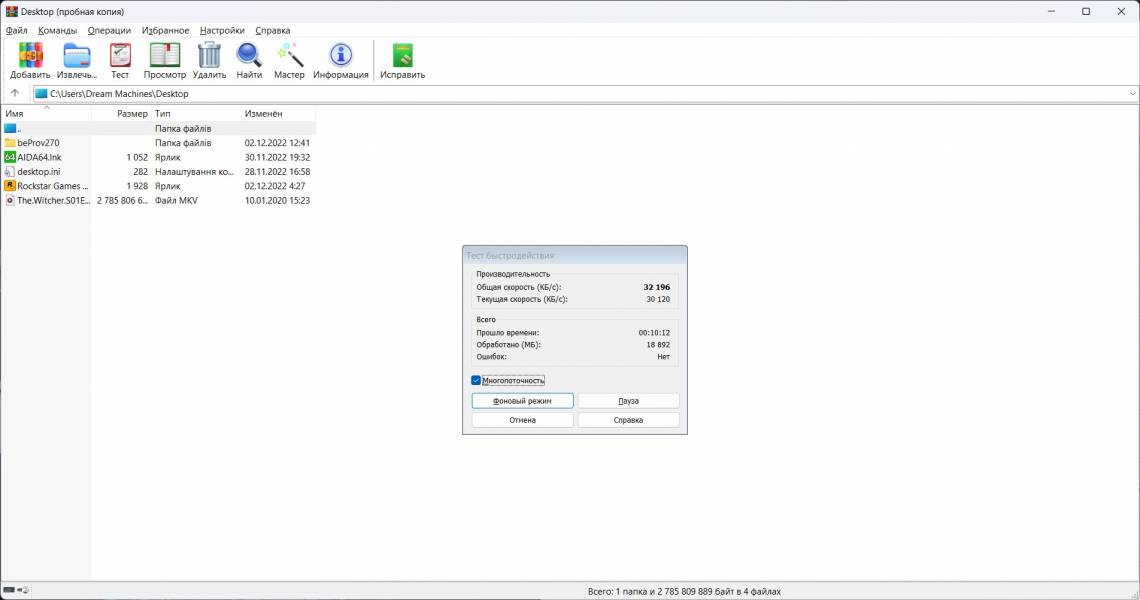Sort files by Изменён column header
This screenshot has width=1140, height=600.
click(x=278, y=113)
